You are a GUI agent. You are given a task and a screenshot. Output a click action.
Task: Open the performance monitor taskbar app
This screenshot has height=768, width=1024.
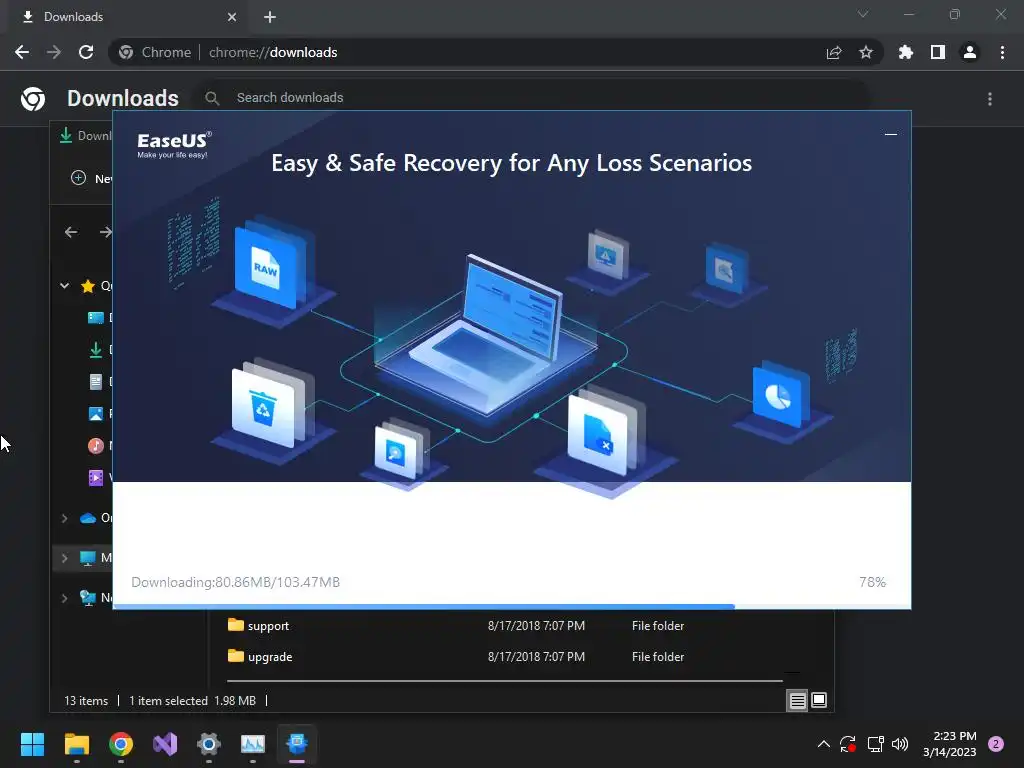[x=253, y=744]
